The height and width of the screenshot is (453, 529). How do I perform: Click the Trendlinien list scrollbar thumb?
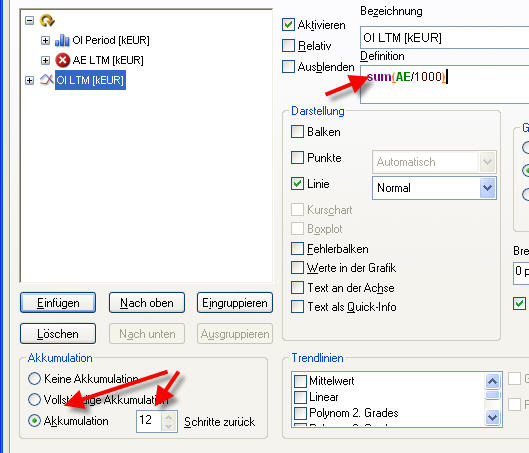(493, 395)
